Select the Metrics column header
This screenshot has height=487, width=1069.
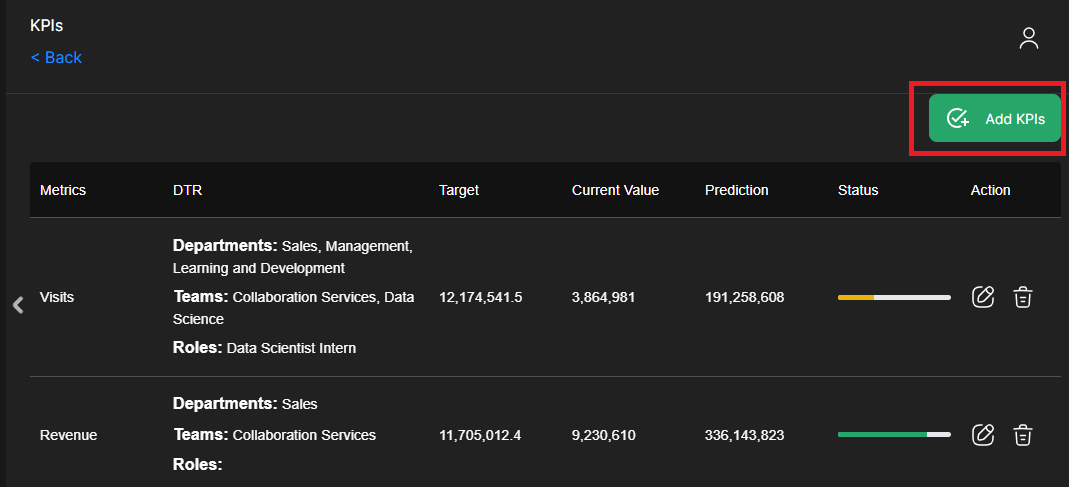pyautogui.click(x=63, y=190)
